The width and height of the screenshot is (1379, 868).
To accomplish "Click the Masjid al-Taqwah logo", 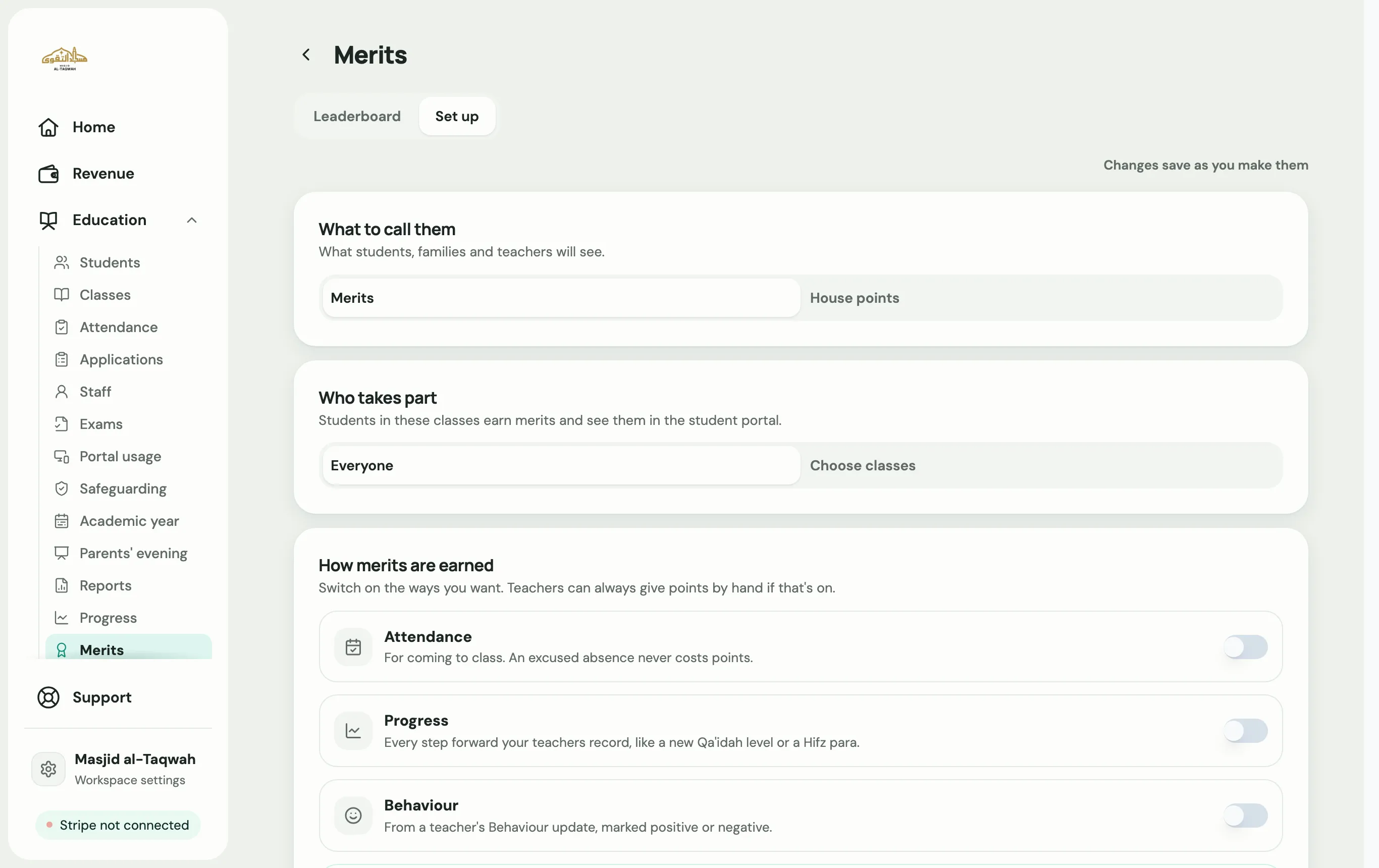I will pyautogui.click(x=64, y=59).
